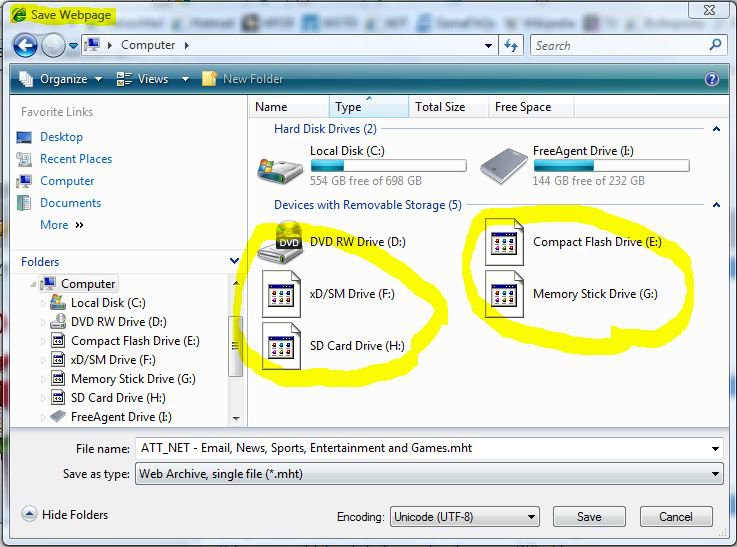The width and height of the screenshot is (737, 547).
Task: Select the Memory Stick Drive (G:) icon
Action: [x=504, y=294]
